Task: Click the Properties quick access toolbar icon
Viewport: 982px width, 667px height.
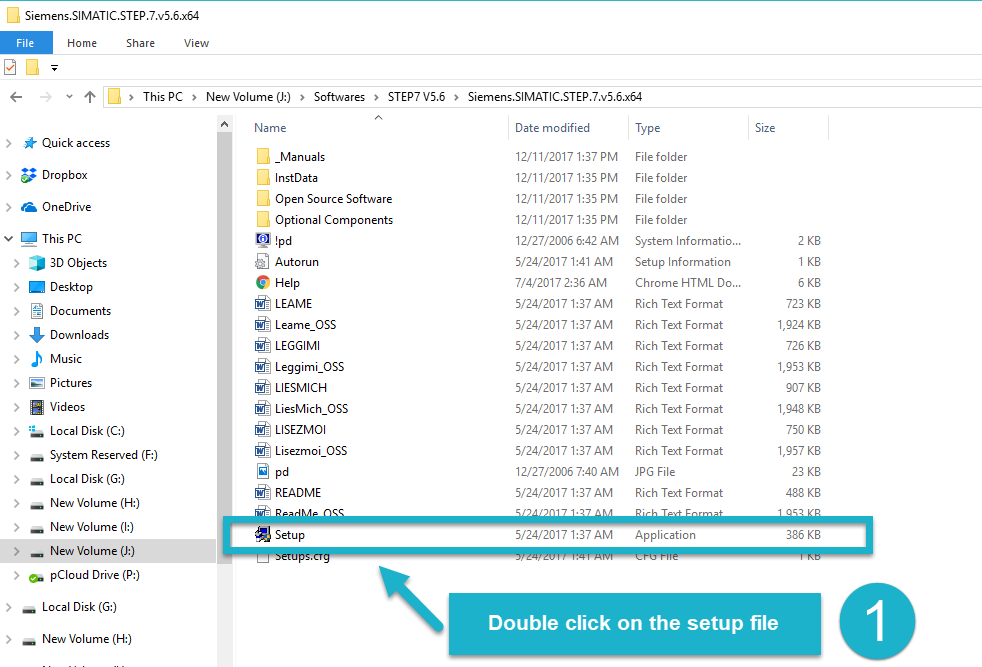Action: 10,67
